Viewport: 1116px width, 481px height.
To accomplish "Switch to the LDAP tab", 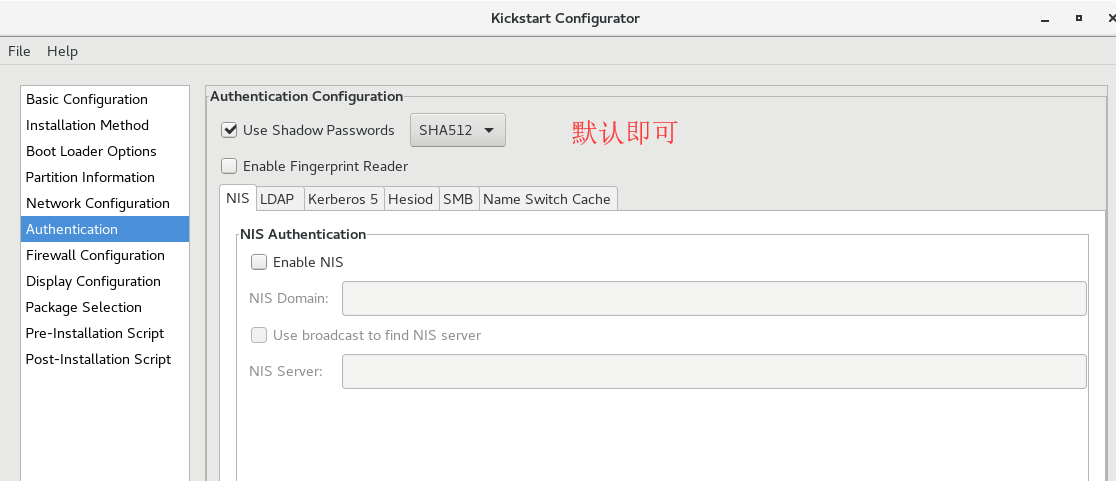I will coord(277,199).
